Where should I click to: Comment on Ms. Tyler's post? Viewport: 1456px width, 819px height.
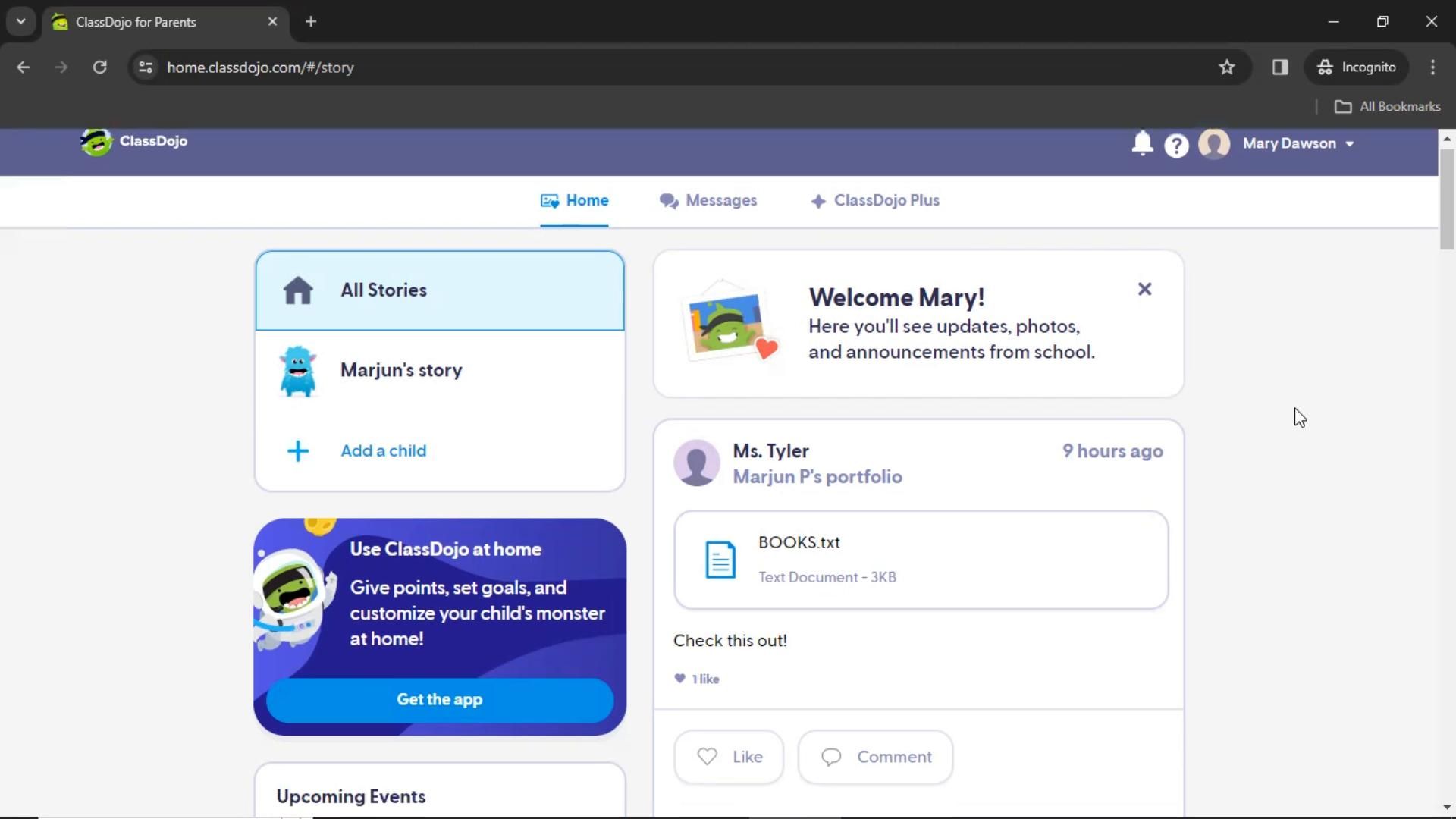click(875, 757)
